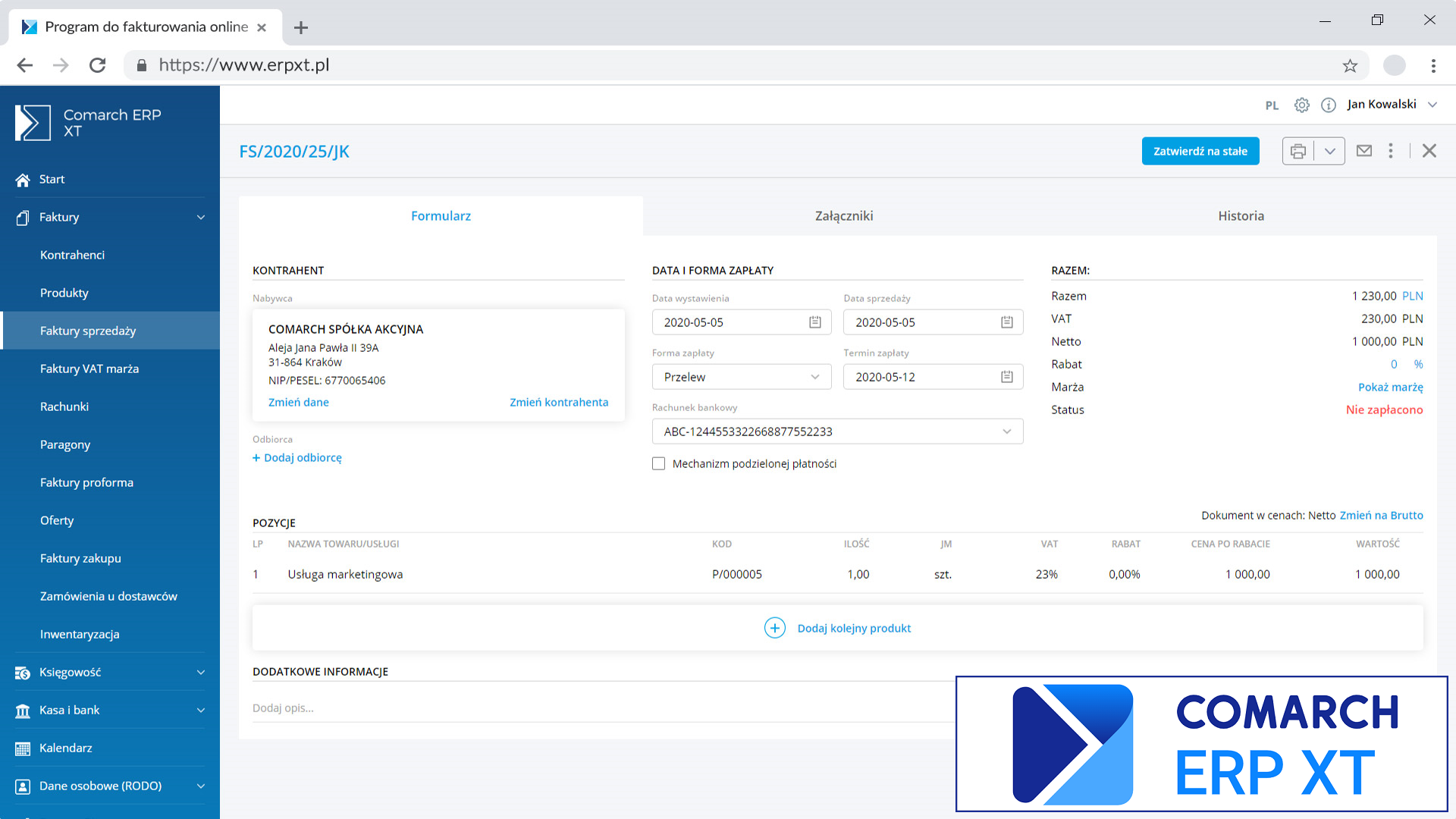Open print options dropdown arrow
Viewport: 1456px width, 819px height.
click(1330, 151)
